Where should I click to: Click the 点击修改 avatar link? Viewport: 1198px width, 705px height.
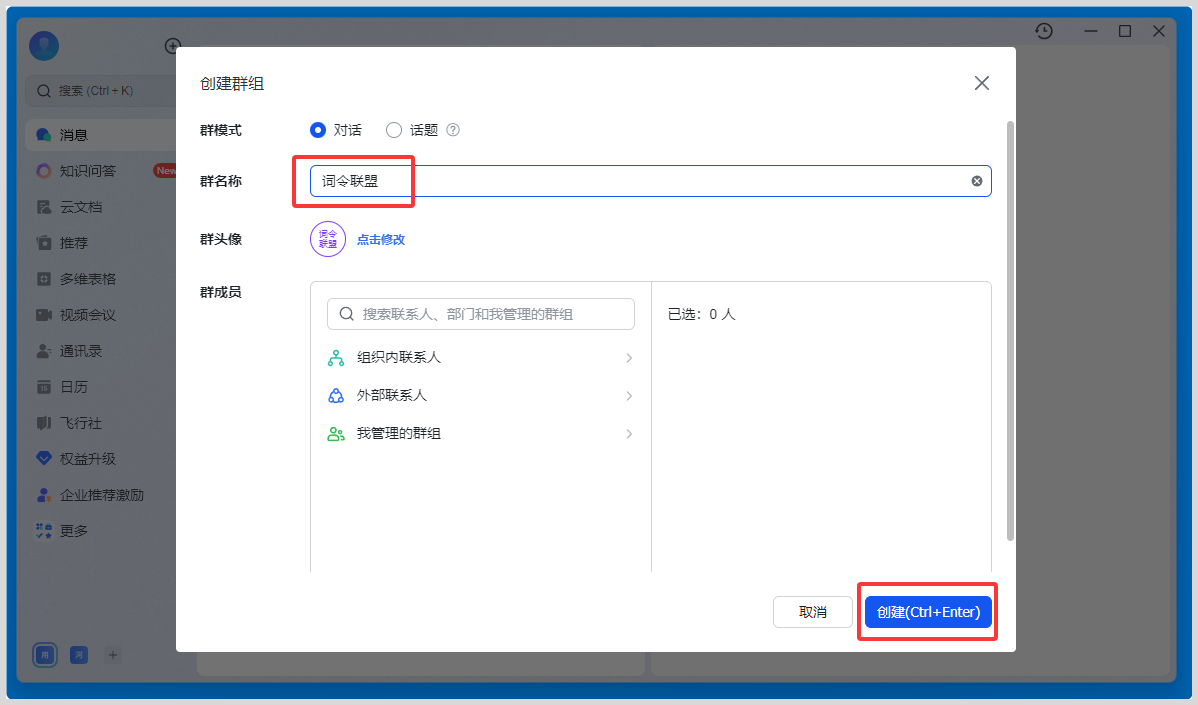pos(381,240)
